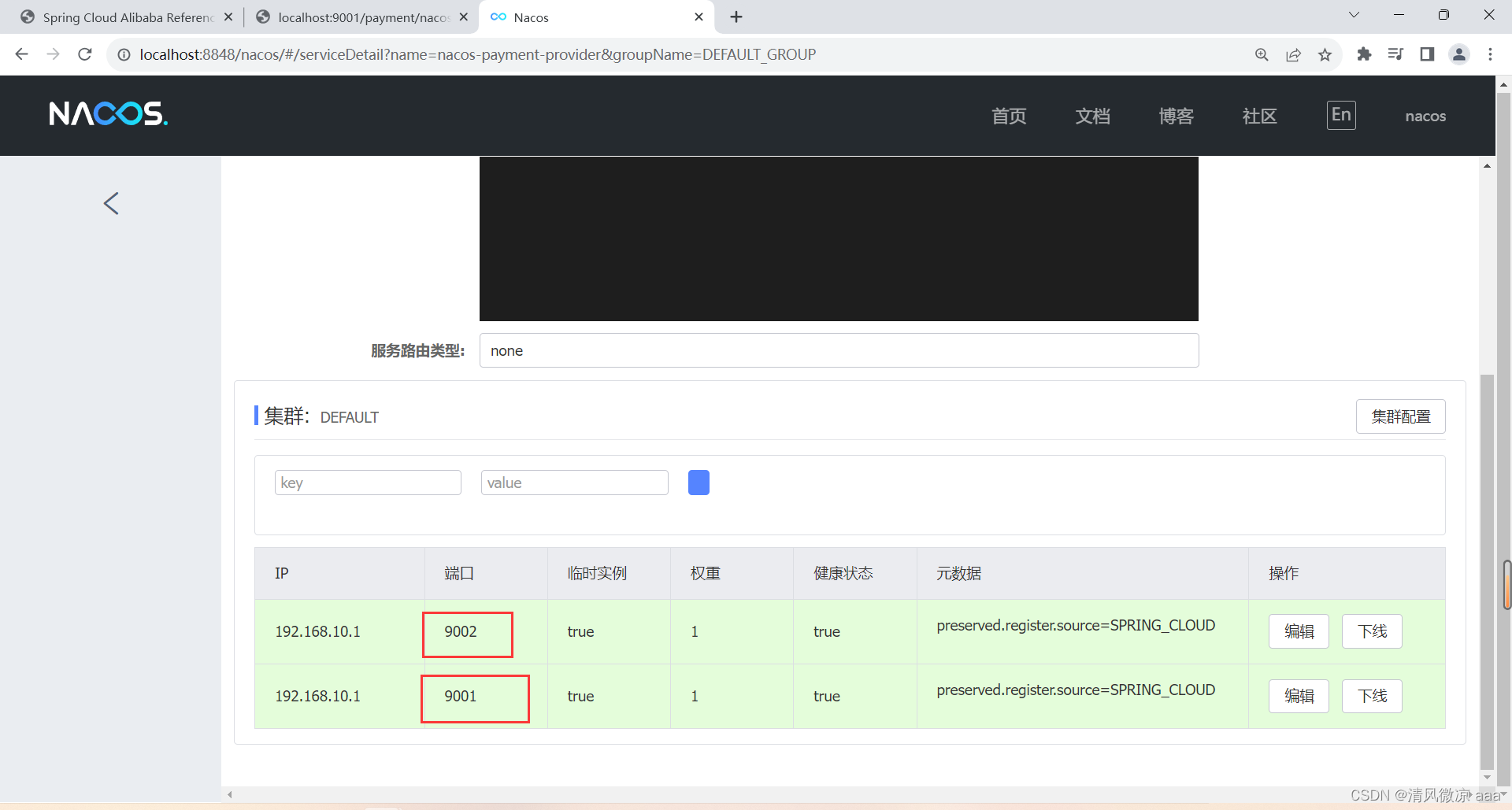
Task: Toggle the browser side panel icon
Action: tap(1427, 54)
